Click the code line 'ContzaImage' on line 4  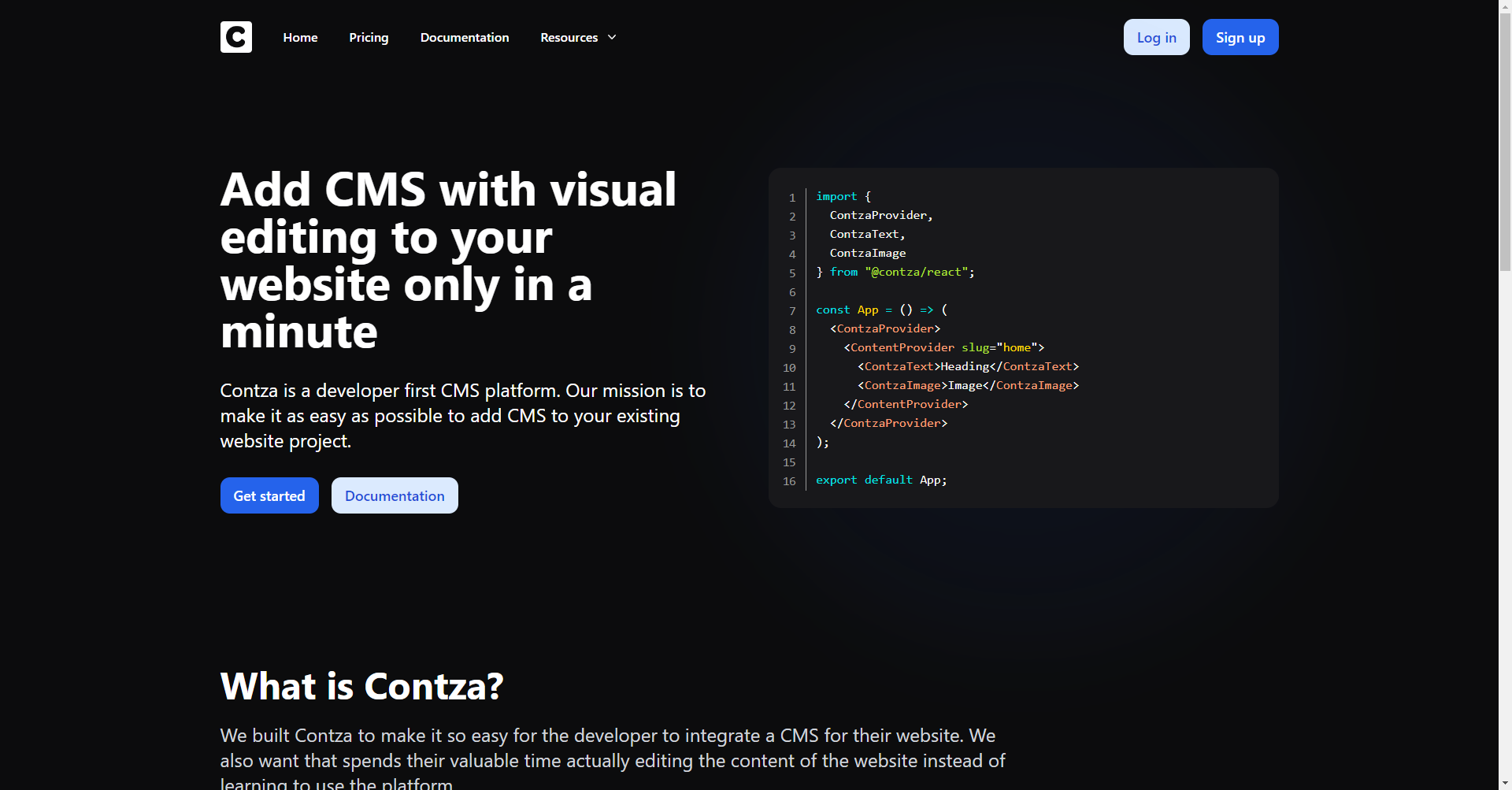pyautogui.click(x=868, y=253)
